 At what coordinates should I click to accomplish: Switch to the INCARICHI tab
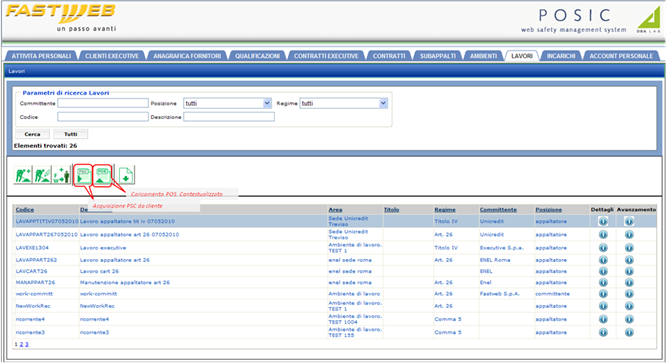(561, 56)
